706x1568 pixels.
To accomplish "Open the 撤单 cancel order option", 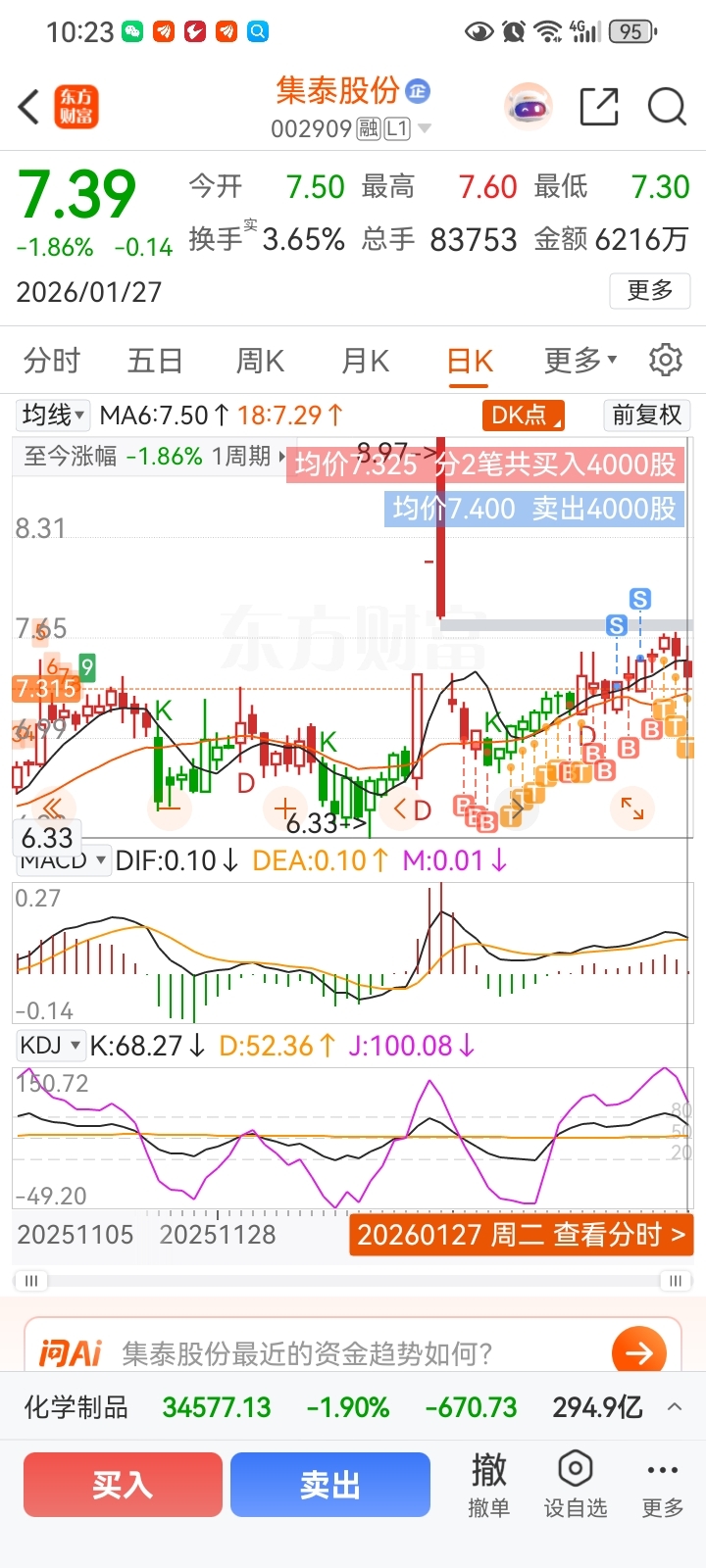I will click(x=489, y=1486).
